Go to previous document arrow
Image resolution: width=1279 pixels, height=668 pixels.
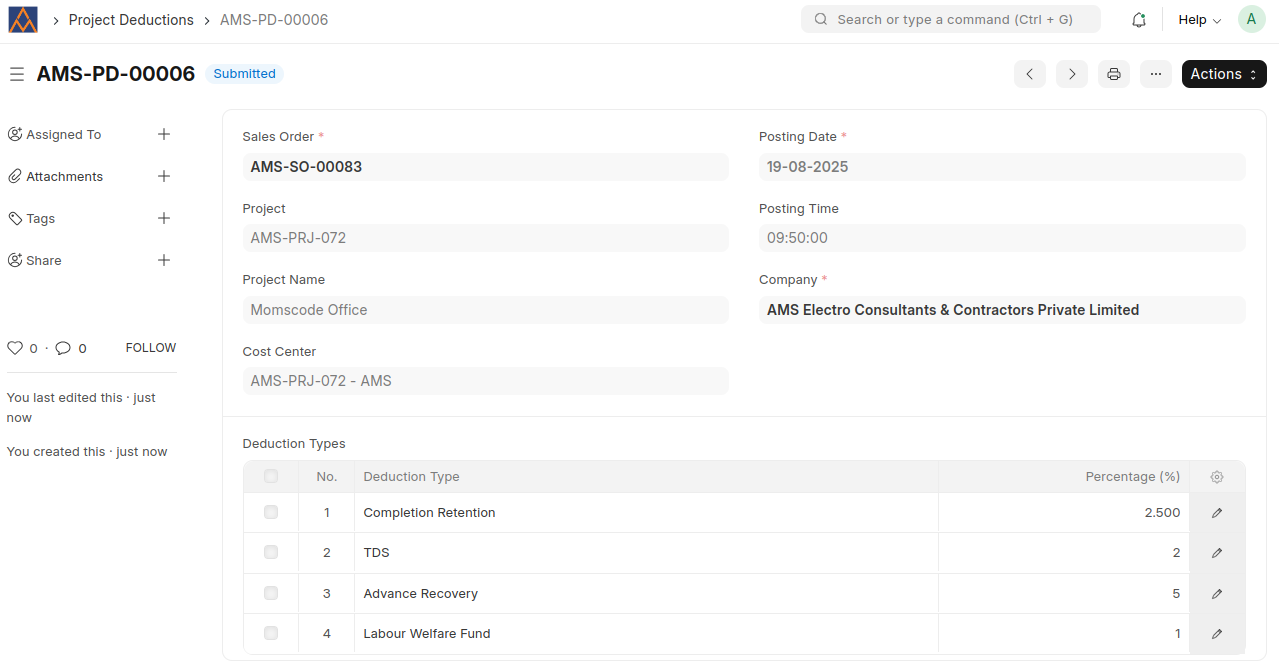point(1030,74)
